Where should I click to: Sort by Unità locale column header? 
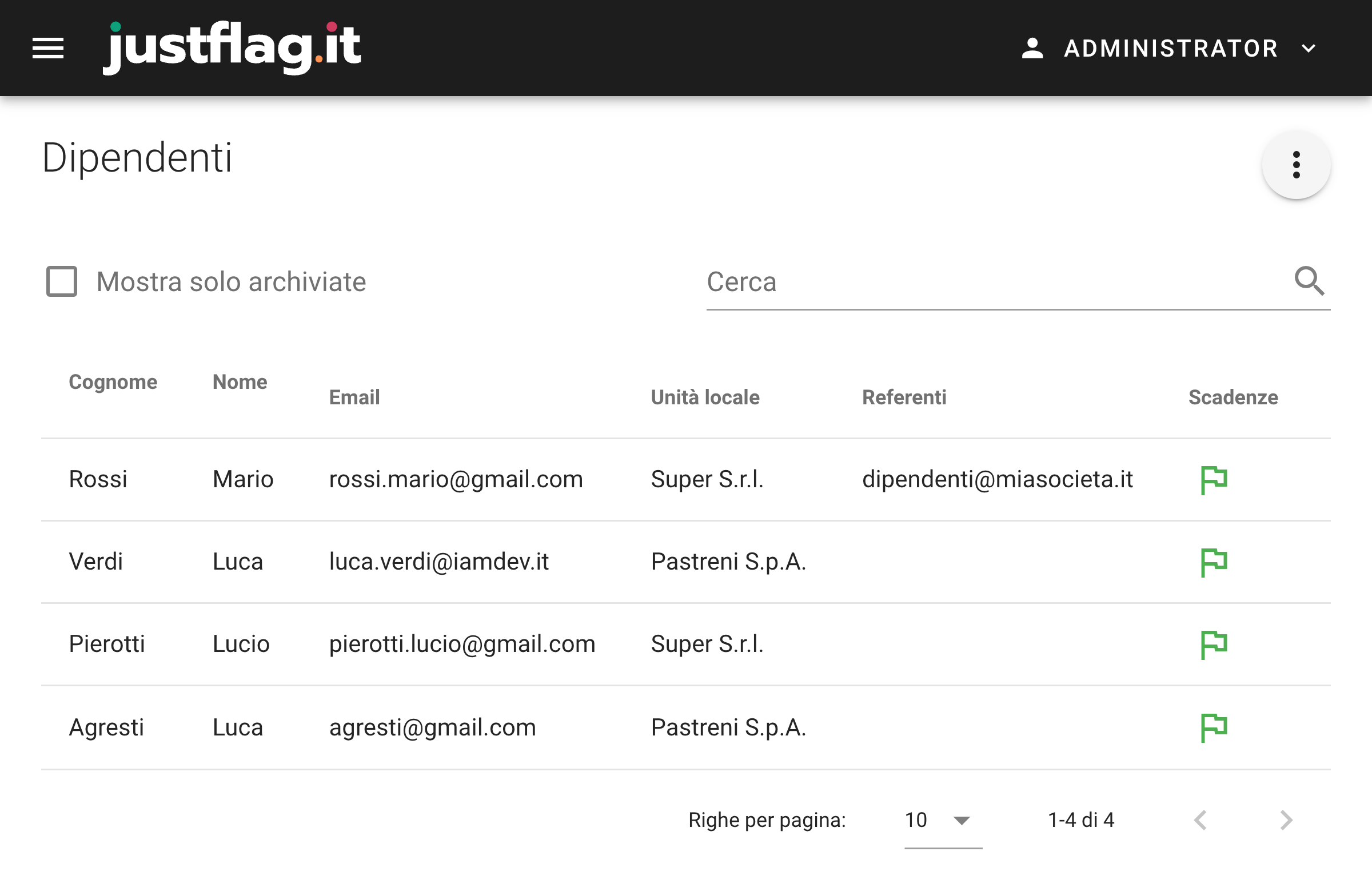click(705, 397)
